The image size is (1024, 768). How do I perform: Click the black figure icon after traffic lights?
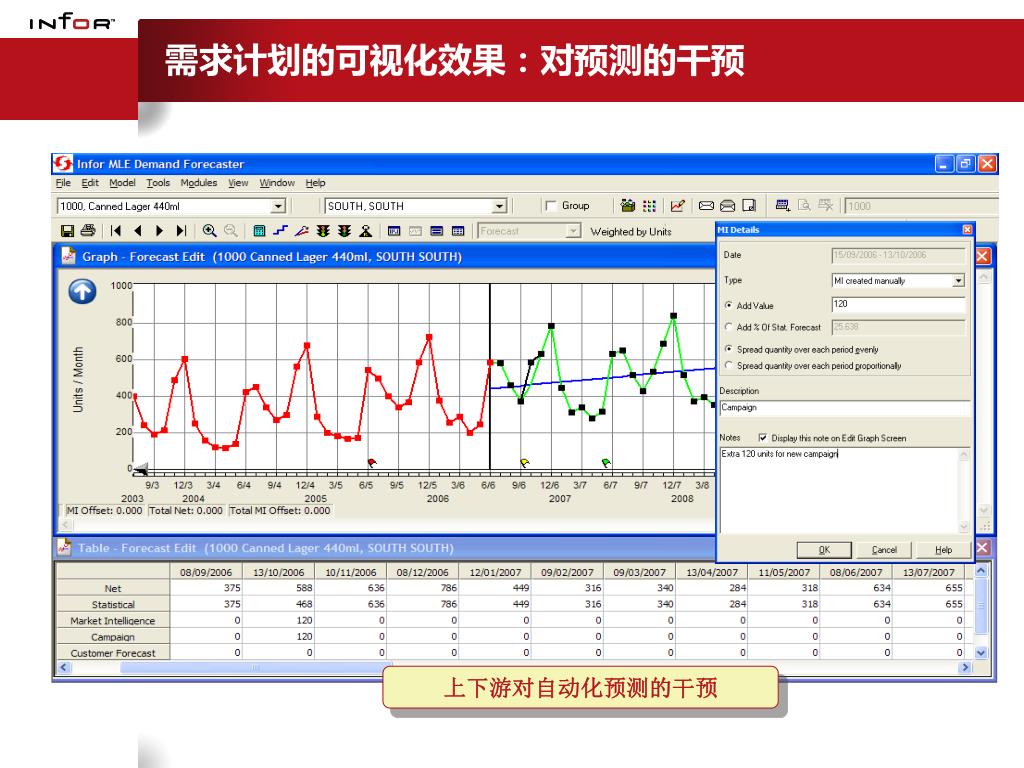click(366, 231)
